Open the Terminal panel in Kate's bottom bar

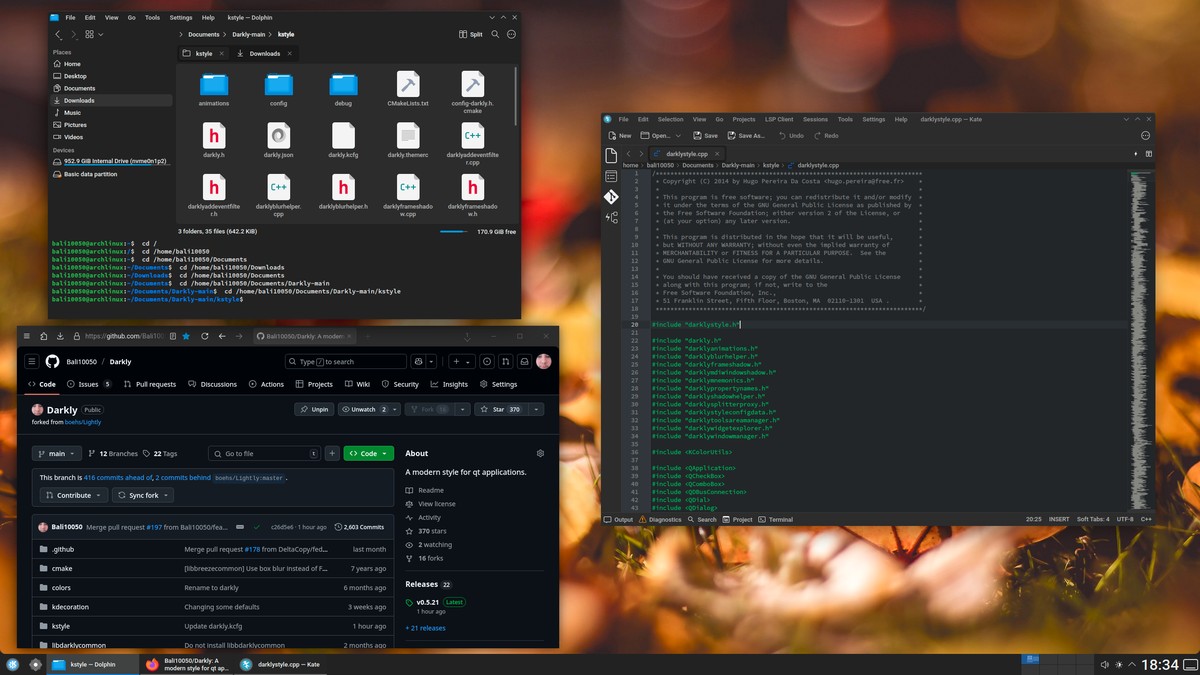coord(775,519)
